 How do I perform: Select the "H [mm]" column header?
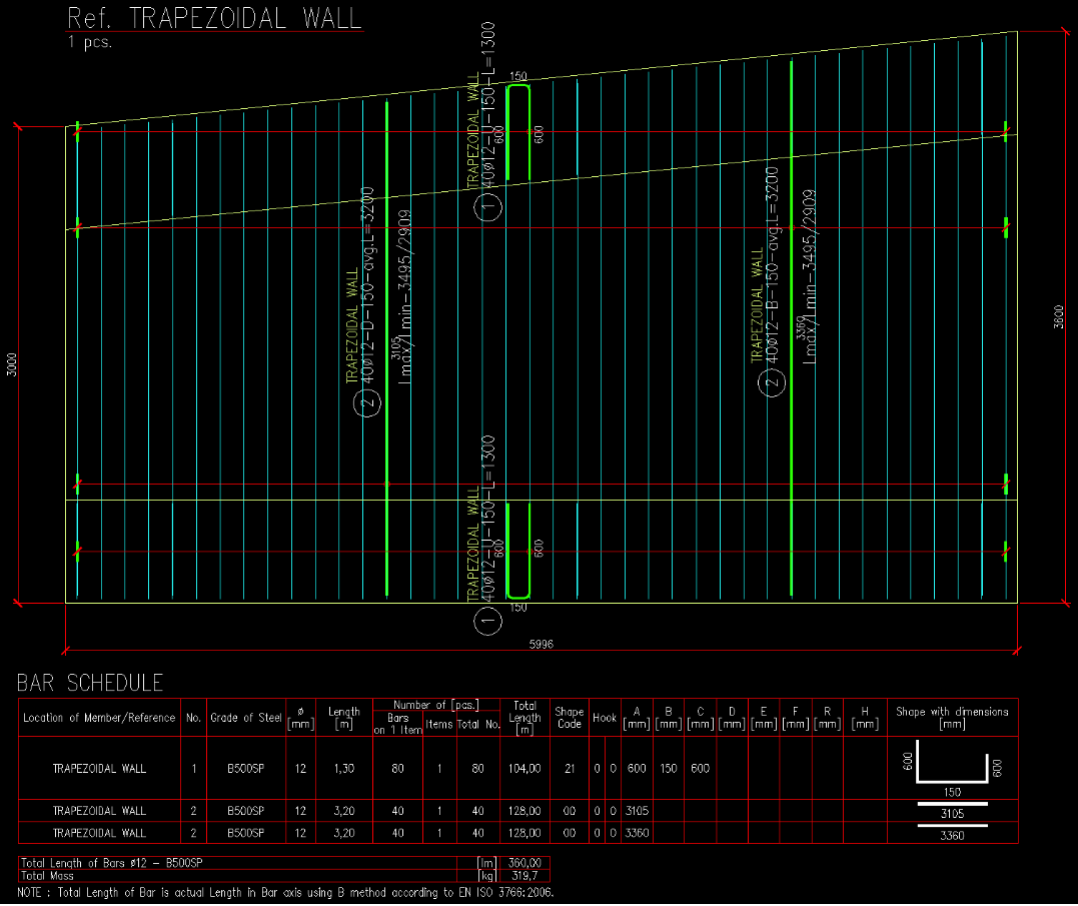pyautogui.click(x=865, y=718)
